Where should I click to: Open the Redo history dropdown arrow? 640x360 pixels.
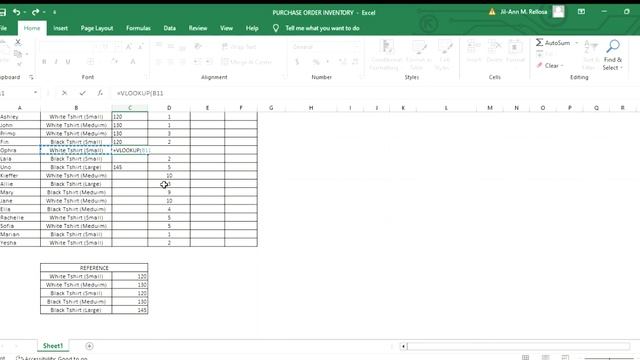pyautogui.click(x=44, y=12)
